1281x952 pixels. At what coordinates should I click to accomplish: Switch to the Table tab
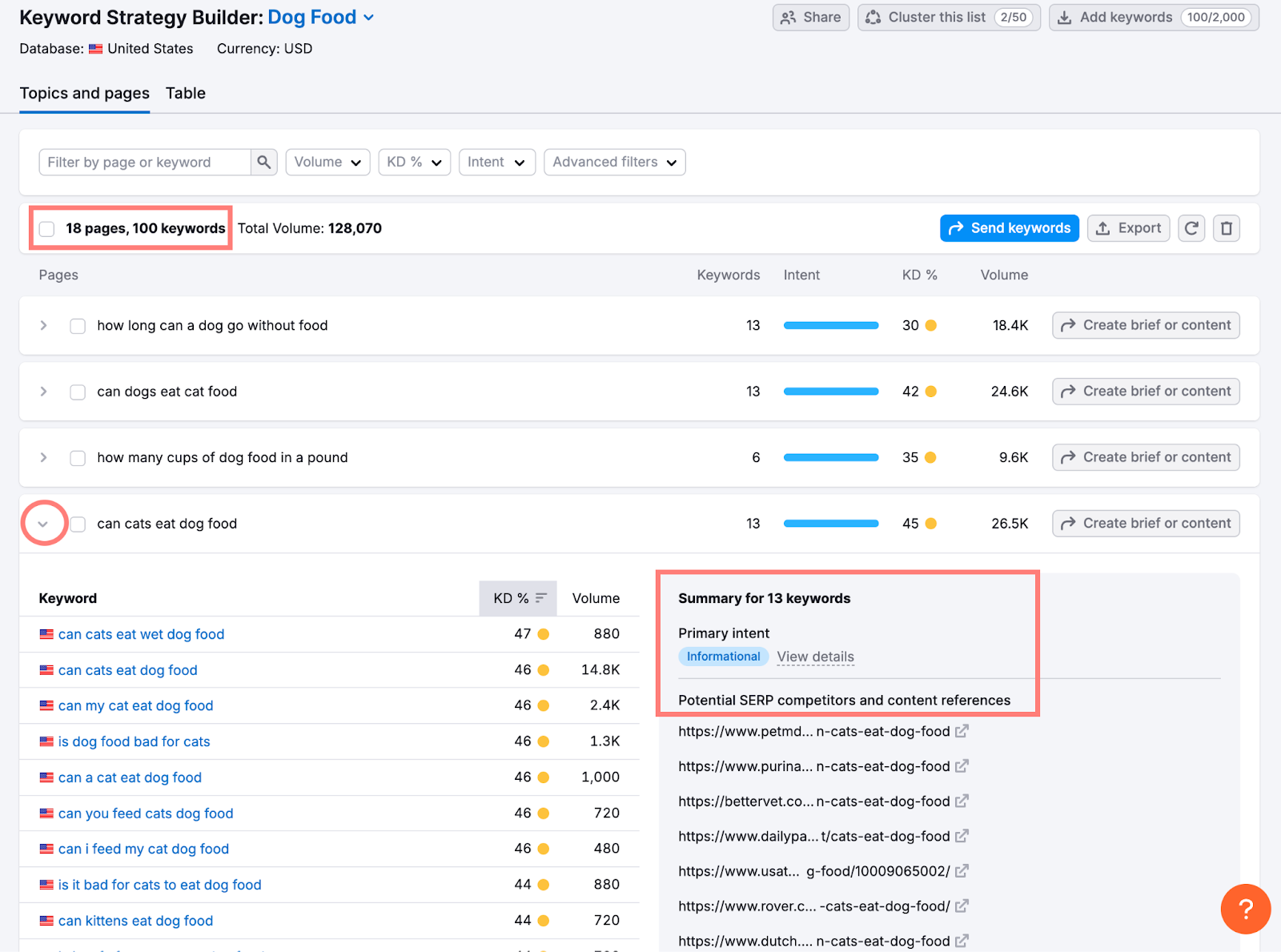point(185,93)
